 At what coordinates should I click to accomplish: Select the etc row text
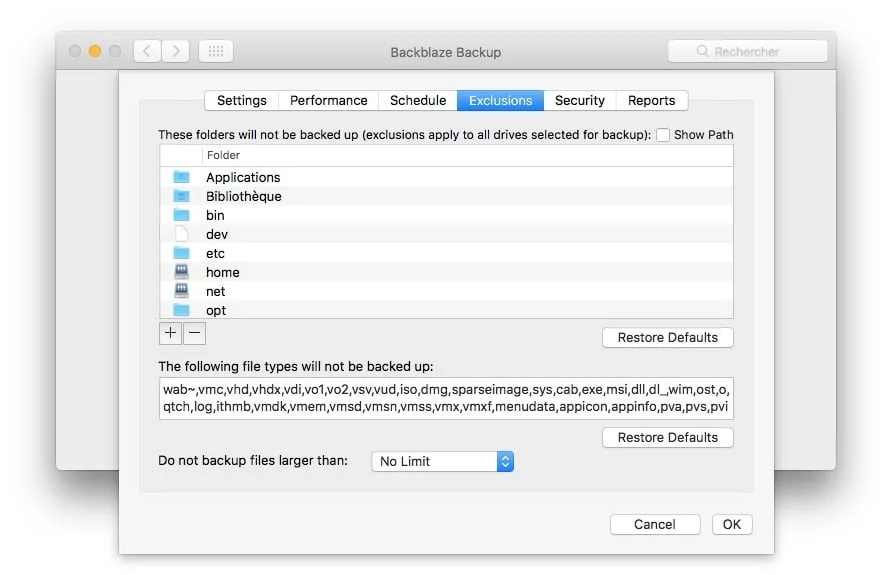(x=215, y=254)
